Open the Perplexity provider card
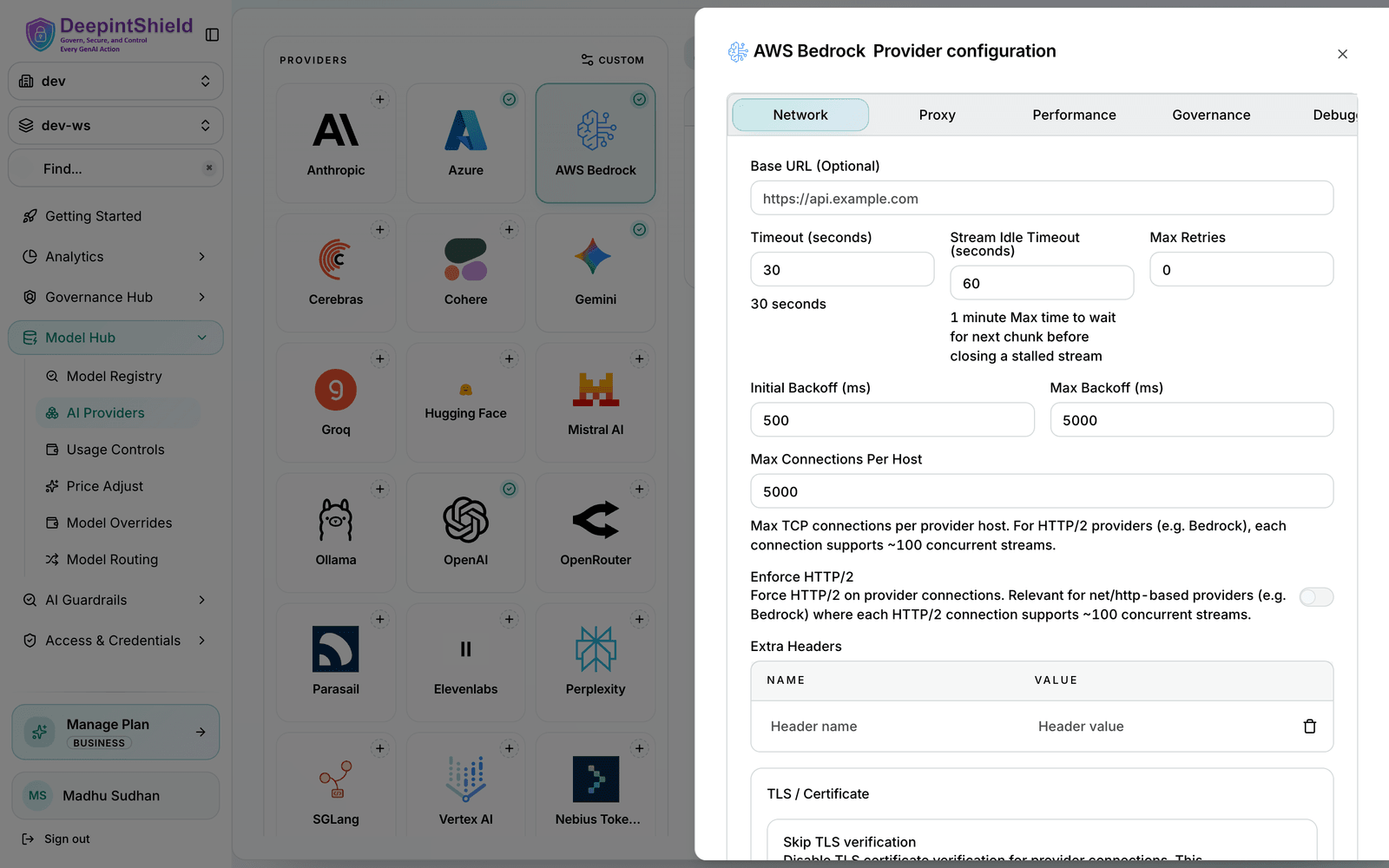1389x868 pixels. pyautogui.click(x=596, y=662)
